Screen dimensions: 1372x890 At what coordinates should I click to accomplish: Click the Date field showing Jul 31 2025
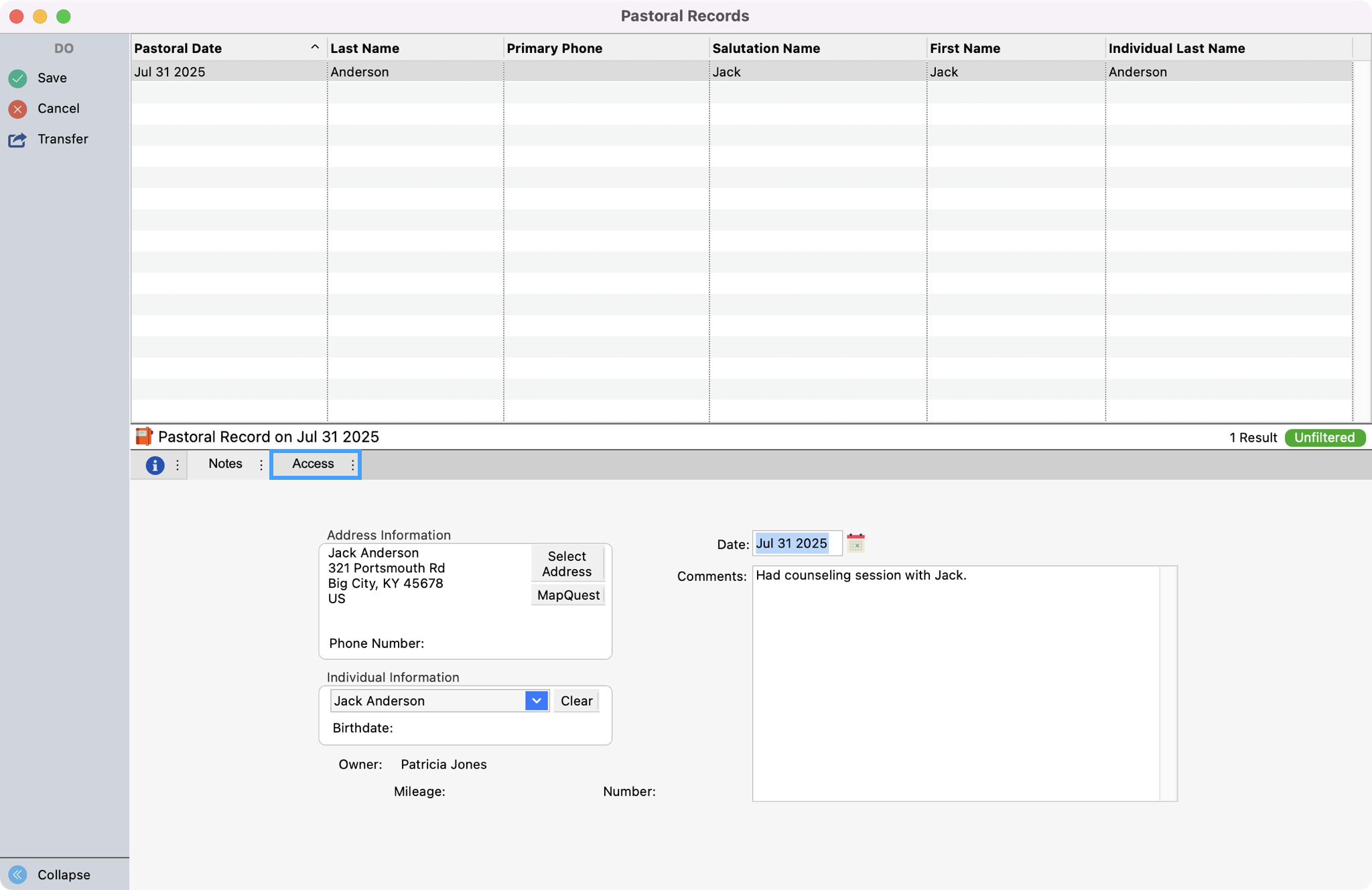(796, 543)
